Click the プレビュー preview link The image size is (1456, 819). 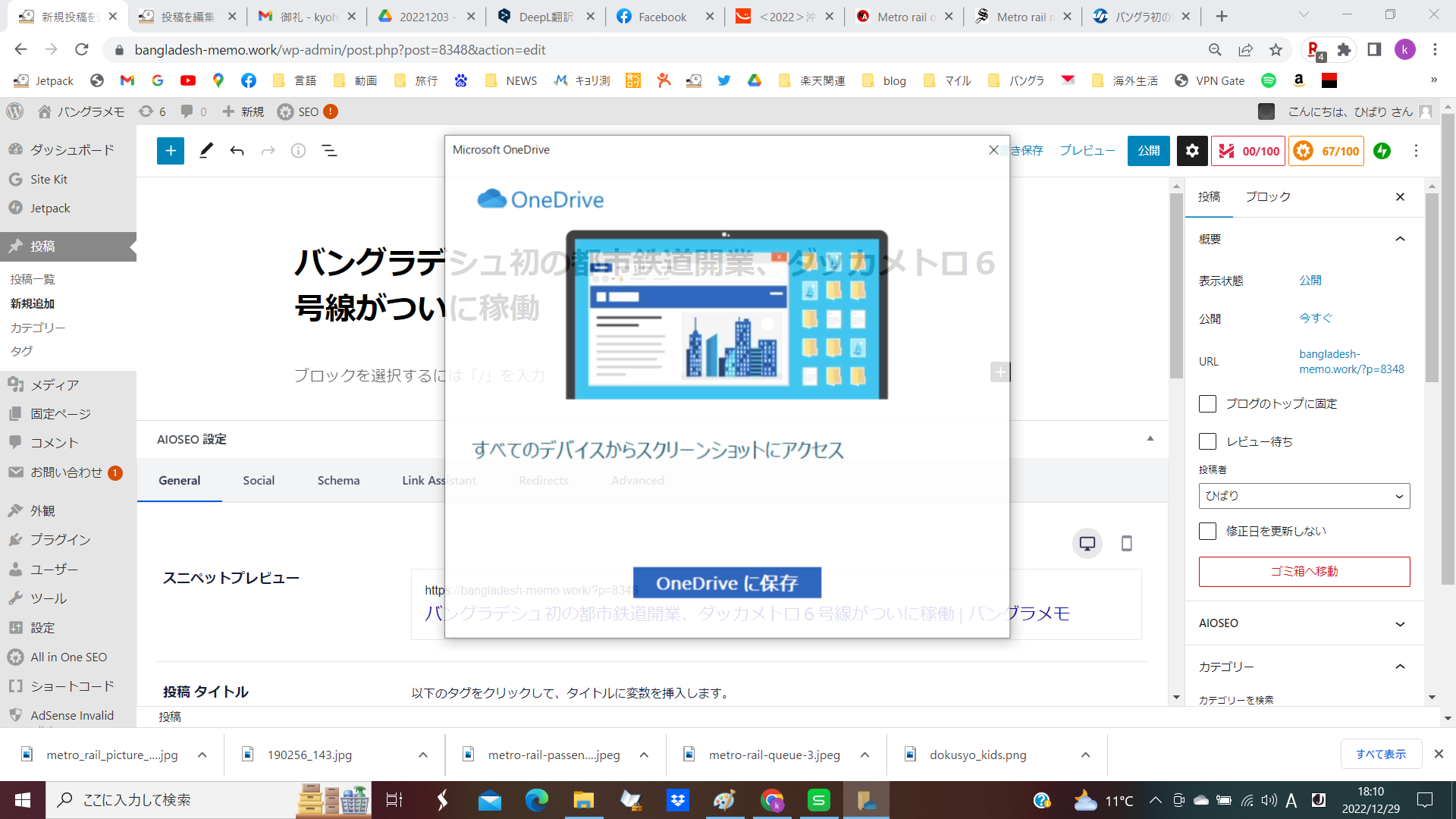(1087, 151)
